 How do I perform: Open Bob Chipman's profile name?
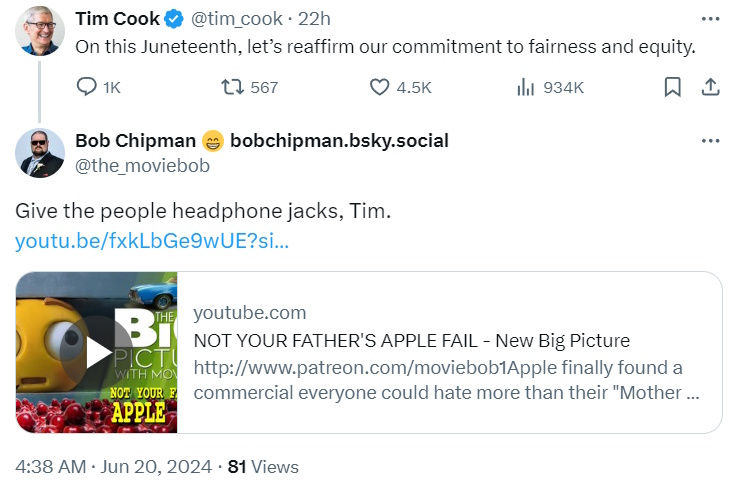(x=135, y=140)
